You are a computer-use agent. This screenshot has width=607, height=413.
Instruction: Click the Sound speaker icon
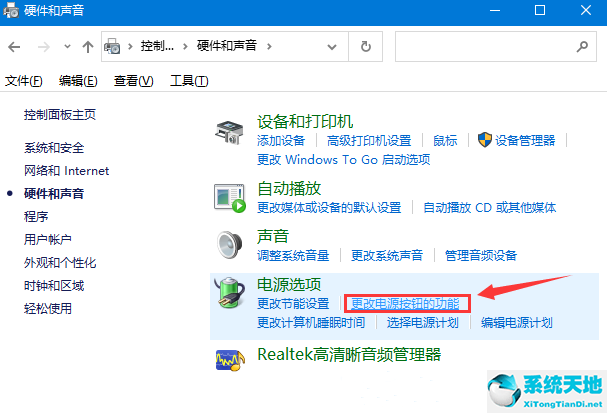point(230,245)
